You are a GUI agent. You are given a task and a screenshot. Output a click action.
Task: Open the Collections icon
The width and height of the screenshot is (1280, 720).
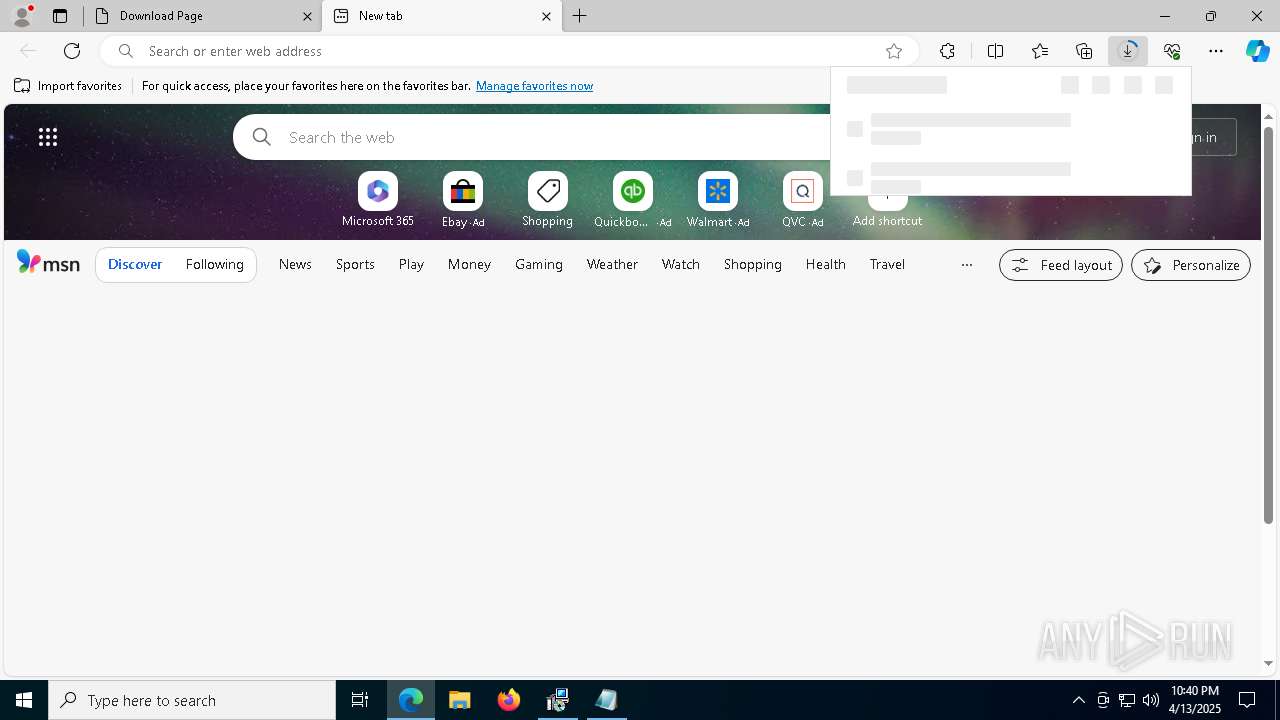tap(1084, 51)
